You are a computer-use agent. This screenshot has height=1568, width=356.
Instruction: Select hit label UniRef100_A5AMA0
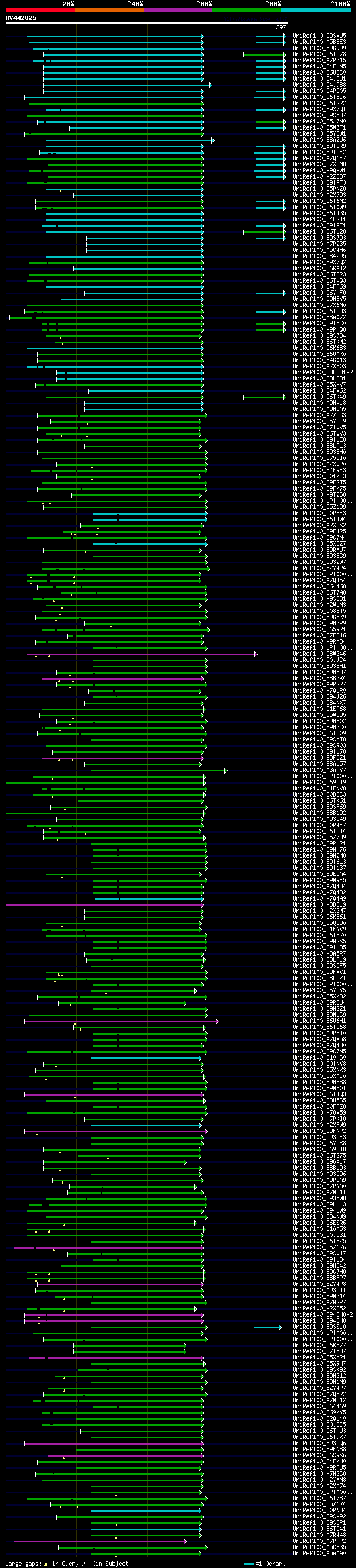pyautogui.click(x=319, y=1554)
